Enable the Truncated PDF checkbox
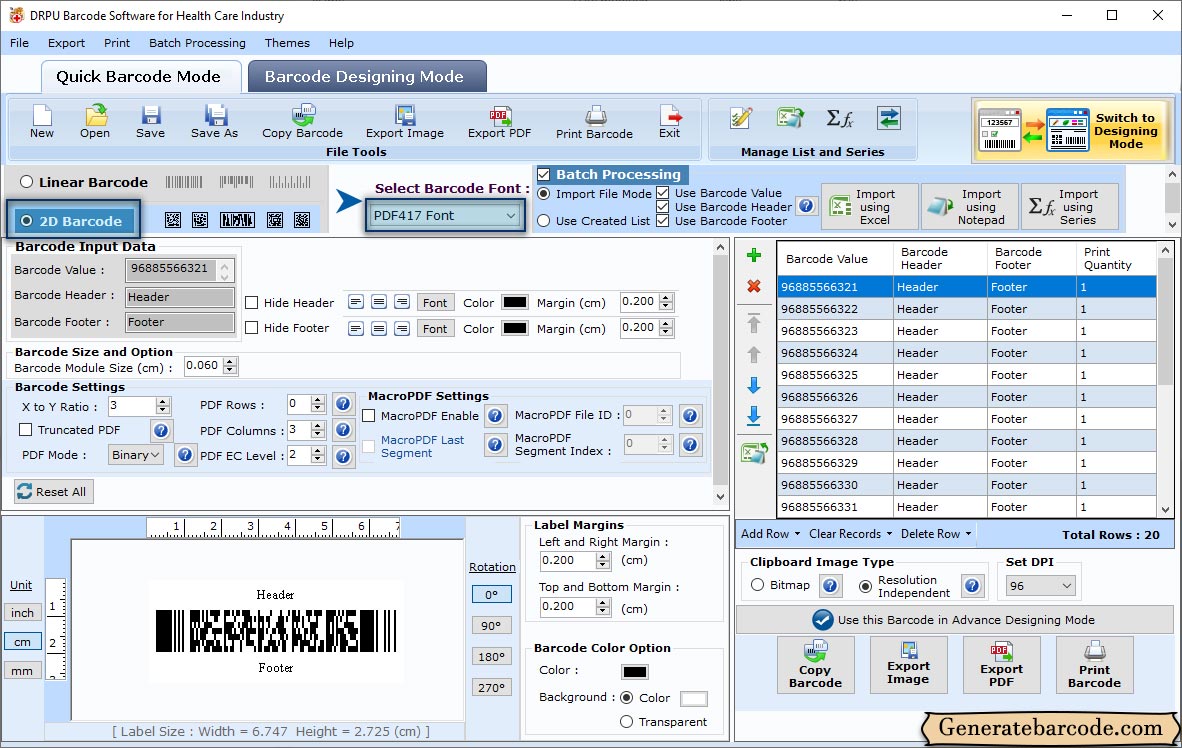 point(26,429)
